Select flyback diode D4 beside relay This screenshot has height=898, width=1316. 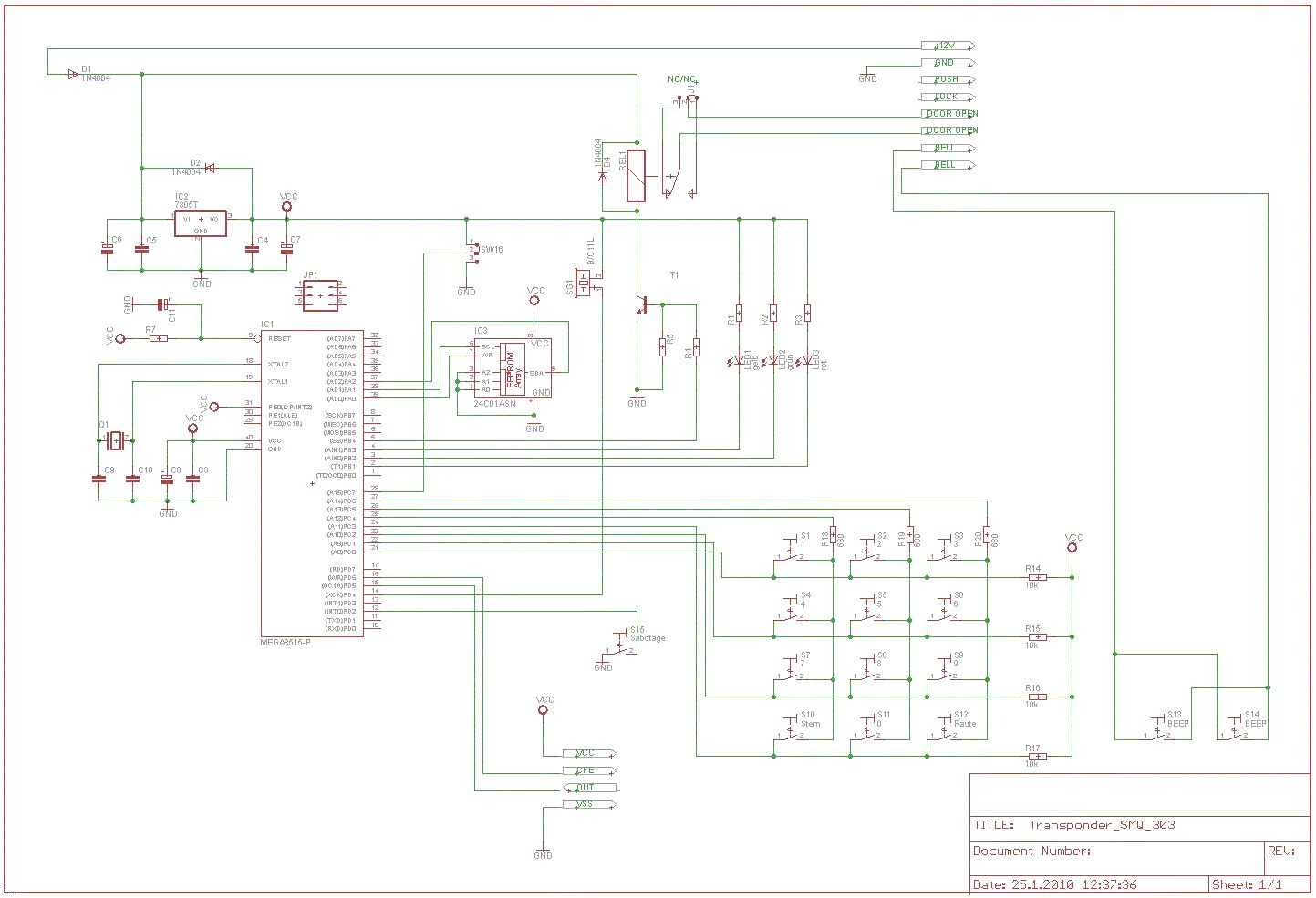pyautogui.click(x=602, y=176)
